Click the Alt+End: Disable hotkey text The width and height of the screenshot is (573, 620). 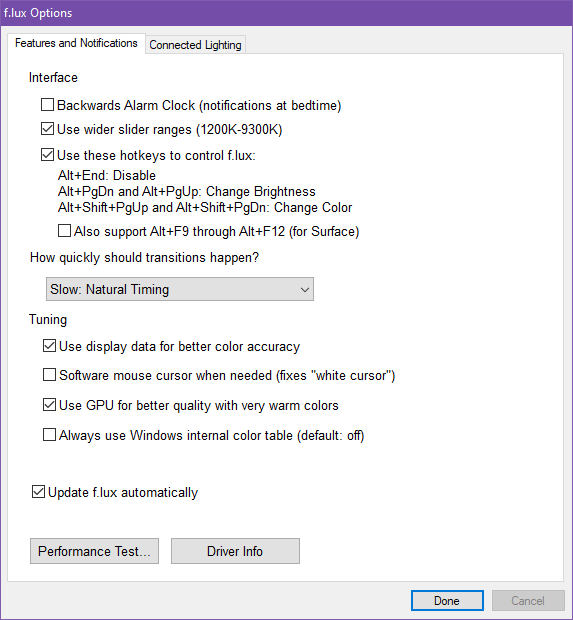pos(107,176)
